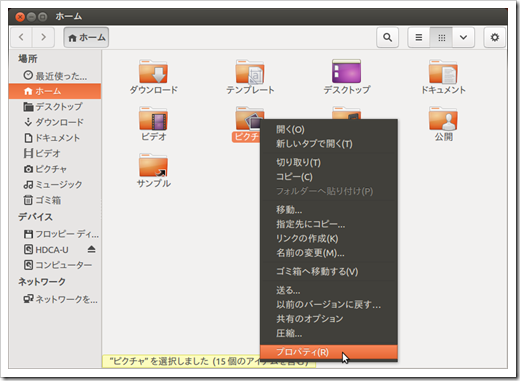
Task: Select ネットワークを... in the sidebar
Action: click(x=55, y=299)
